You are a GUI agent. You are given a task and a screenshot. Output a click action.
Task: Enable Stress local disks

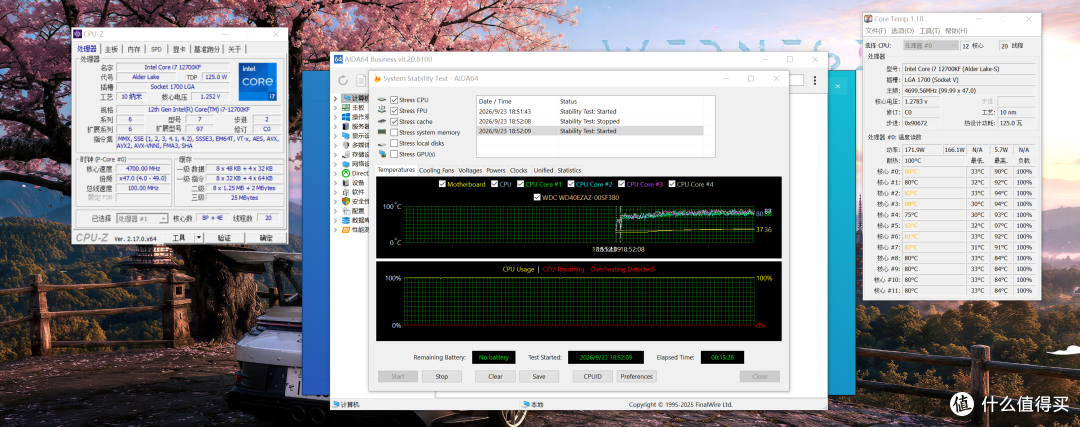[394, 143]
